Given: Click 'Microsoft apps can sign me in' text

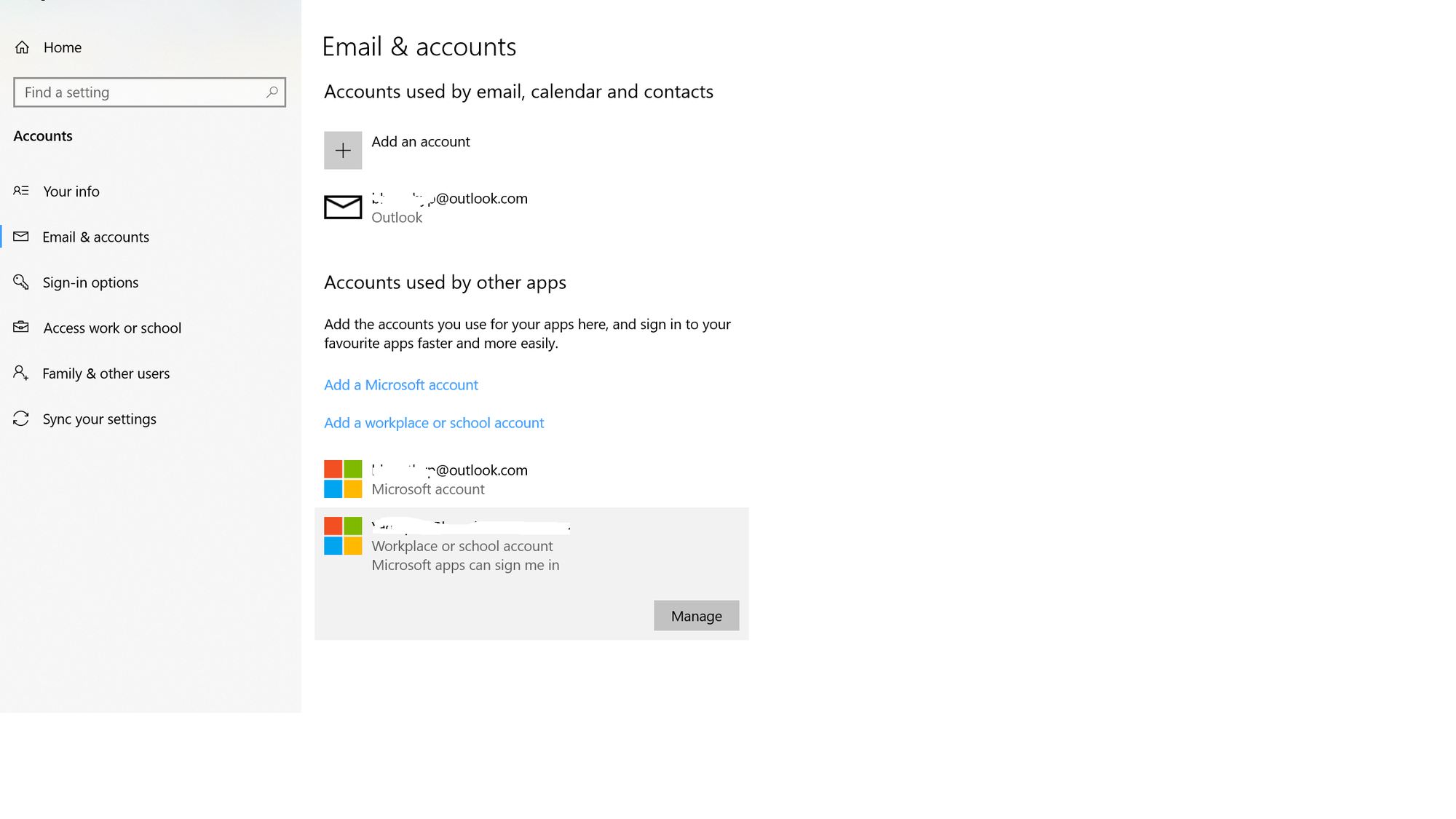Looking at the screenshot, I should coord(465,565).
